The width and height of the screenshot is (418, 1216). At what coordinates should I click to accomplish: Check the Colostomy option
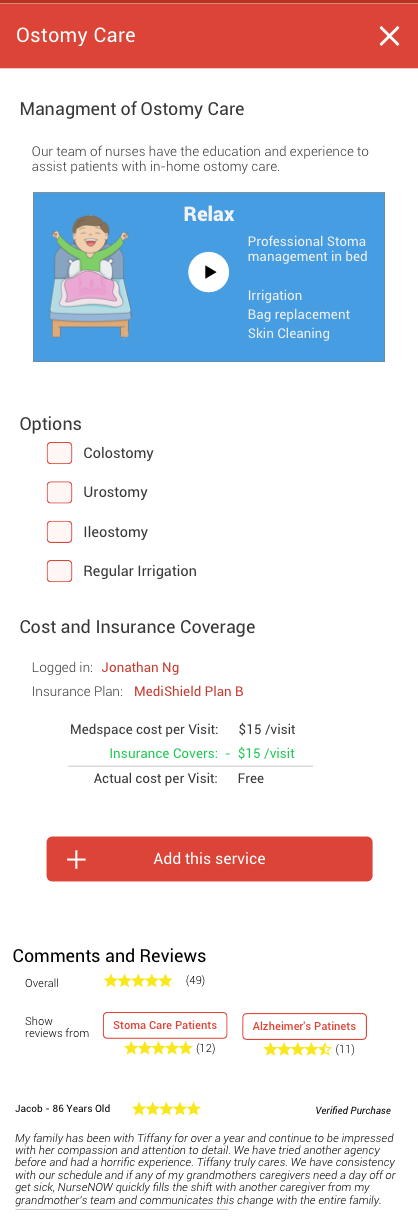tap(60, 453)
